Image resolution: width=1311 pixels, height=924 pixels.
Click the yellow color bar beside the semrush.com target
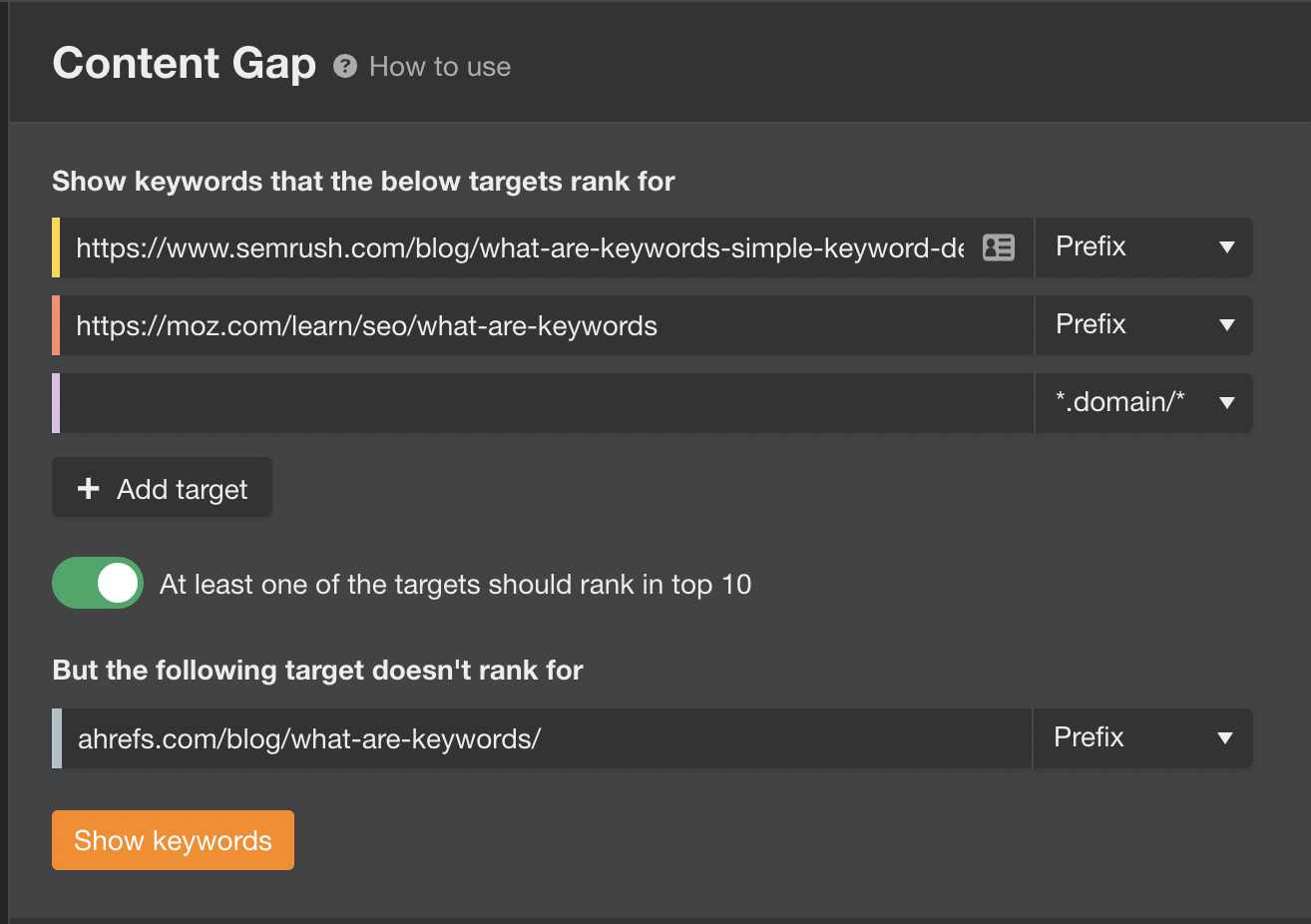57,247
